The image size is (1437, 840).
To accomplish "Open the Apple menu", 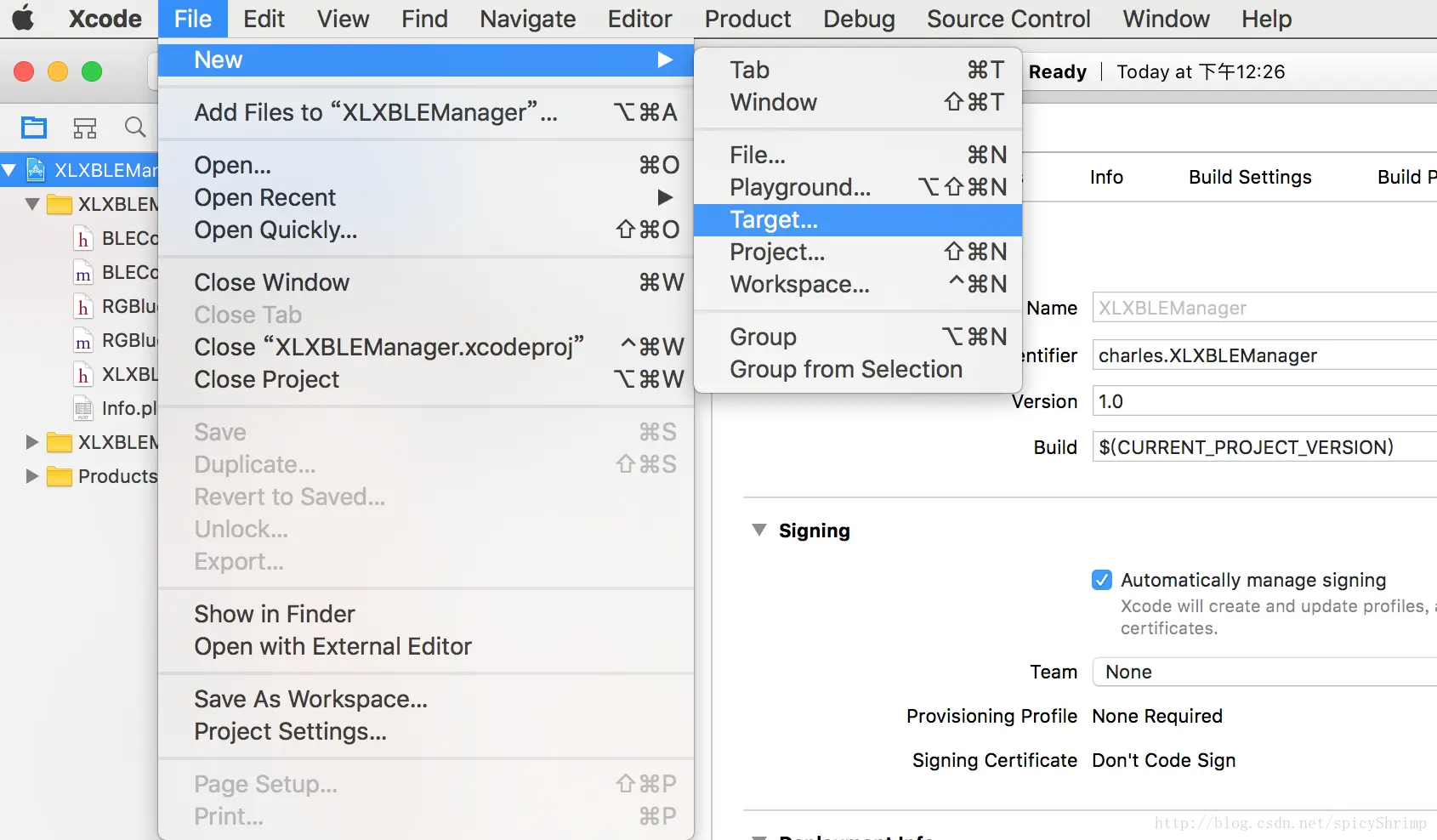I will pos(23,18).
